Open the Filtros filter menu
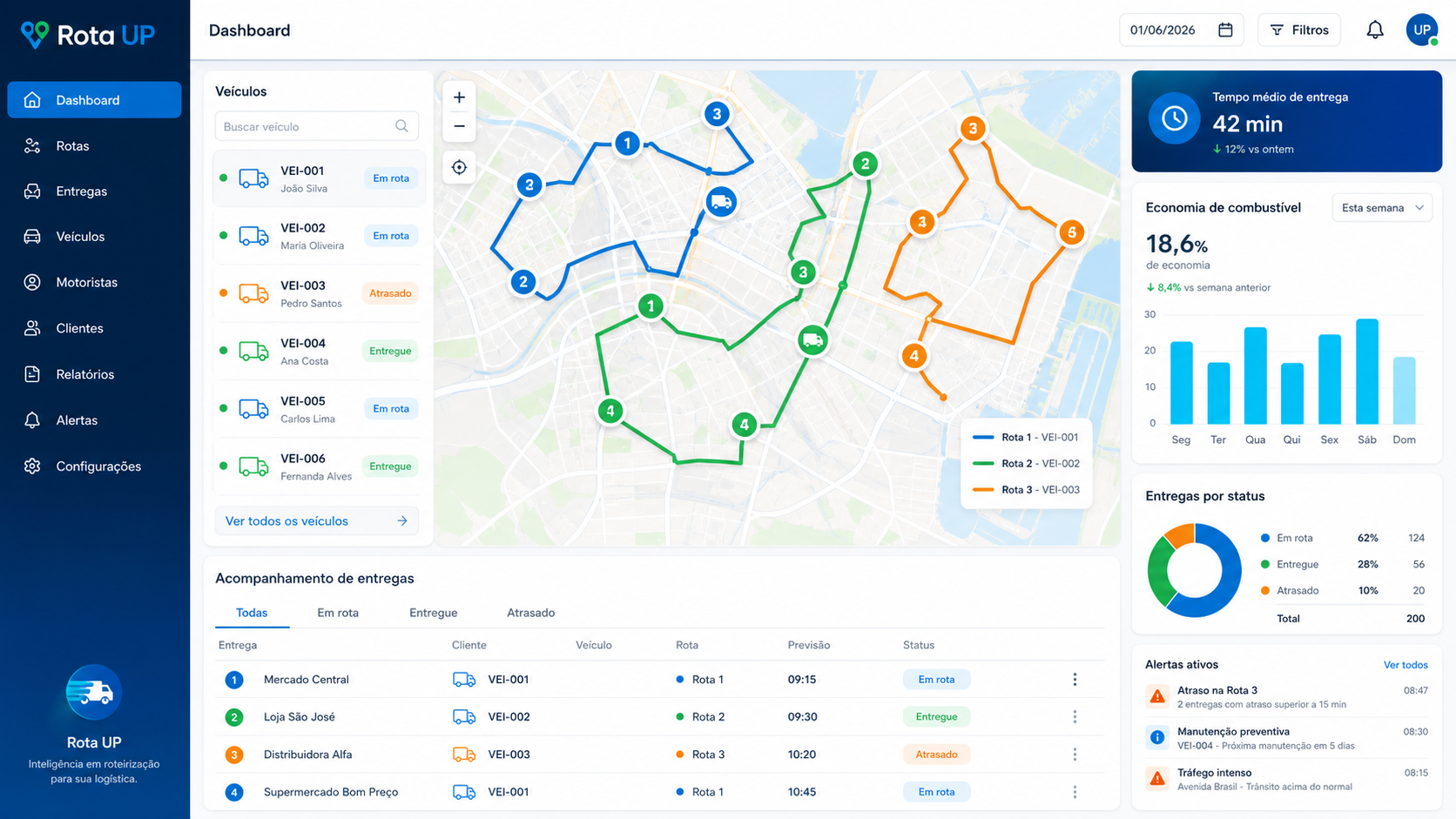Viewport: 1456px width, 819px height. [x=1299, y=30]
